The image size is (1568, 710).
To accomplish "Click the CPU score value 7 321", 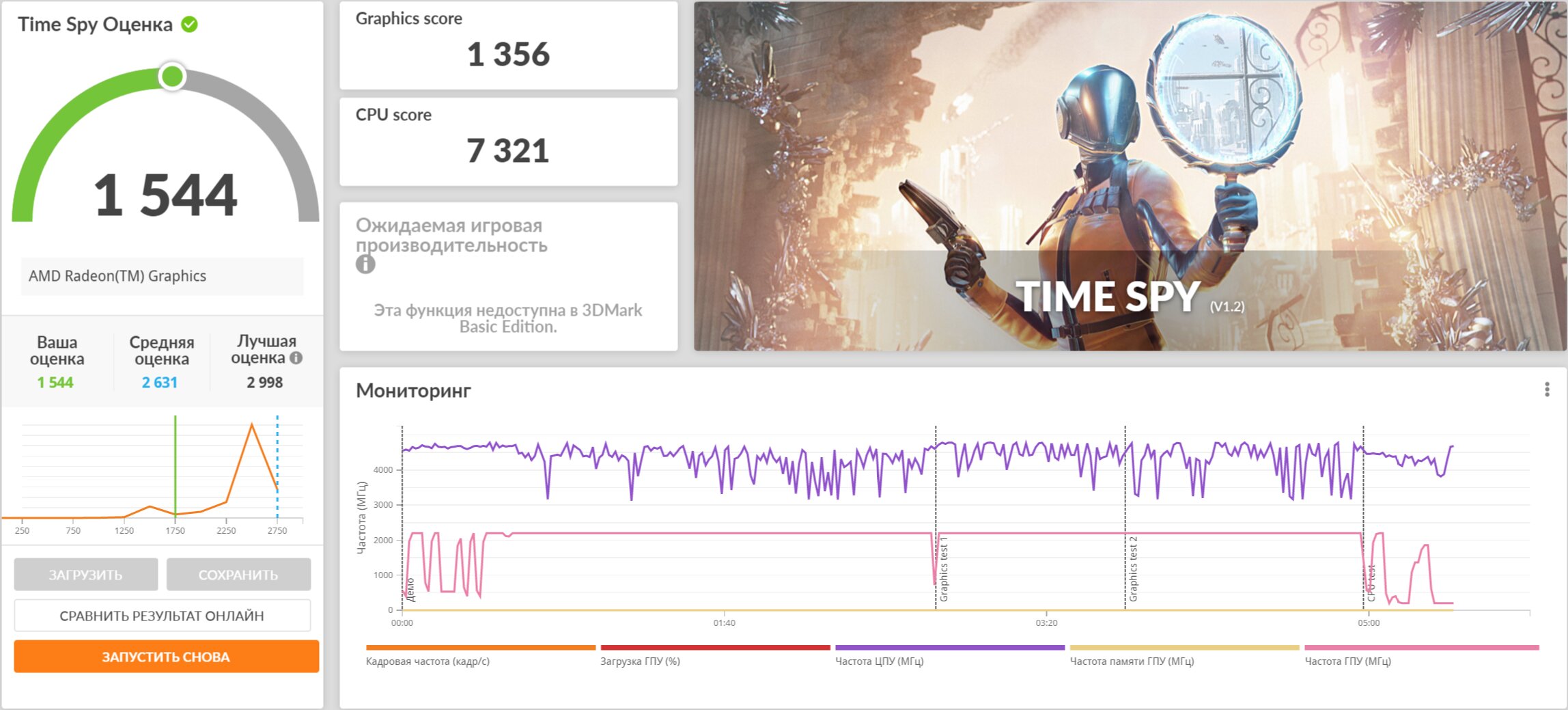I will coord(508,150).
